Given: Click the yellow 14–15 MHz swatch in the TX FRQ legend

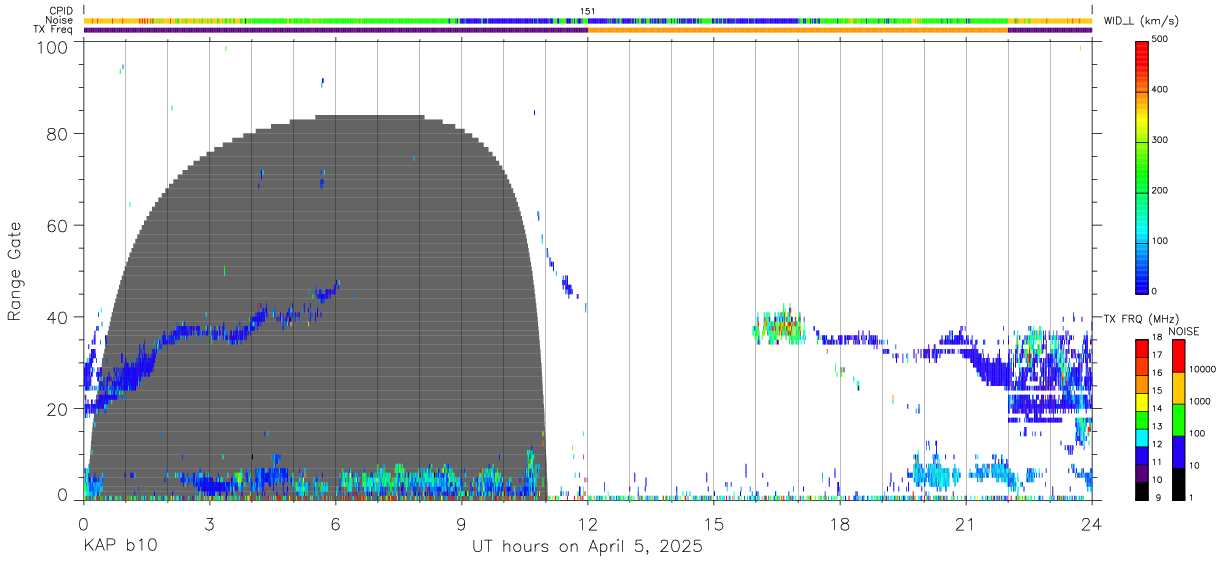Looking at the screenshot, I should [1142, 401].
